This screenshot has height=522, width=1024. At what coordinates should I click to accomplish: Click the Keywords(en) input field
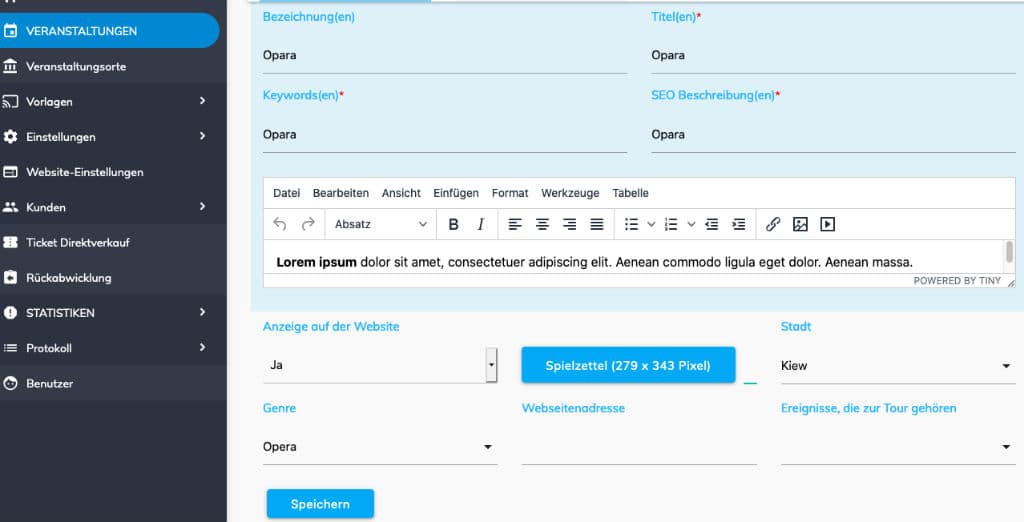445,135
